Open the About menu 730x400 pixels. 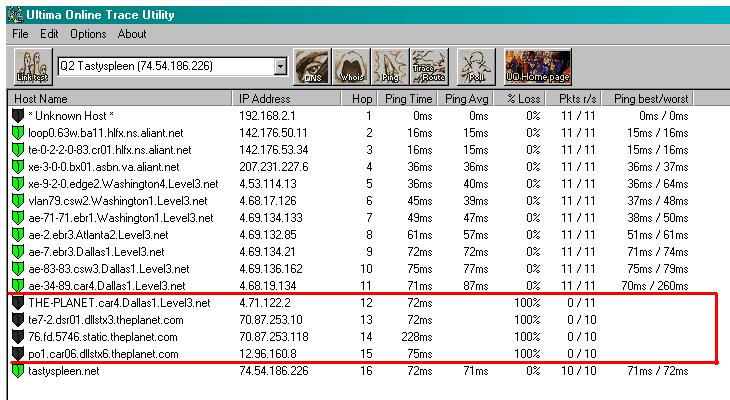click(132, 34)
